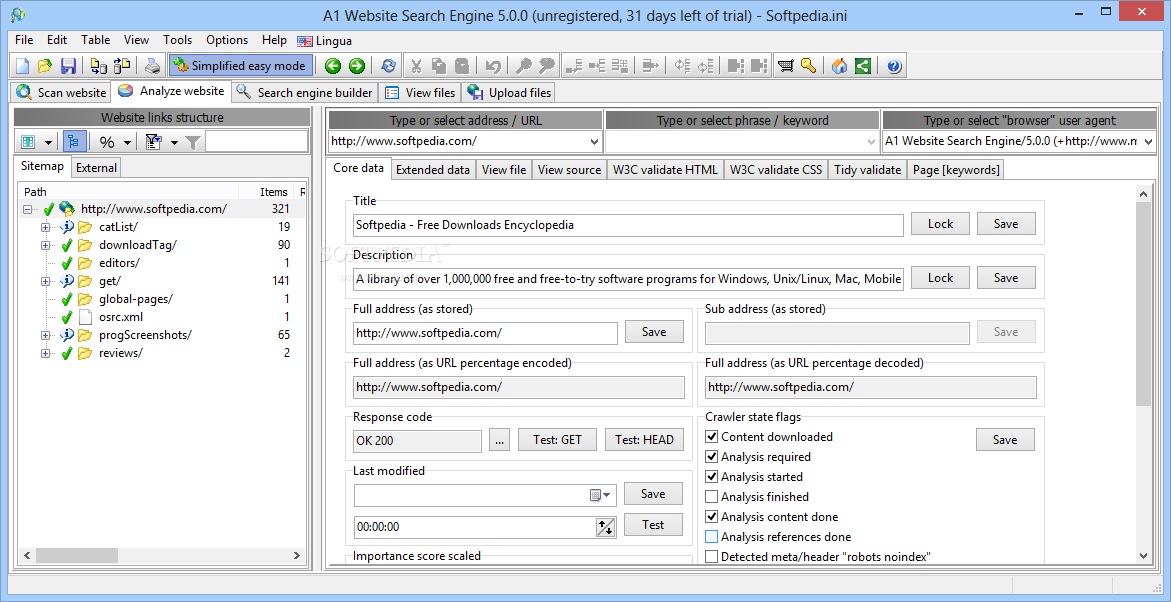Click the gray filter funnel icon
Viewport: 1171px width, 602px height.
193,142
